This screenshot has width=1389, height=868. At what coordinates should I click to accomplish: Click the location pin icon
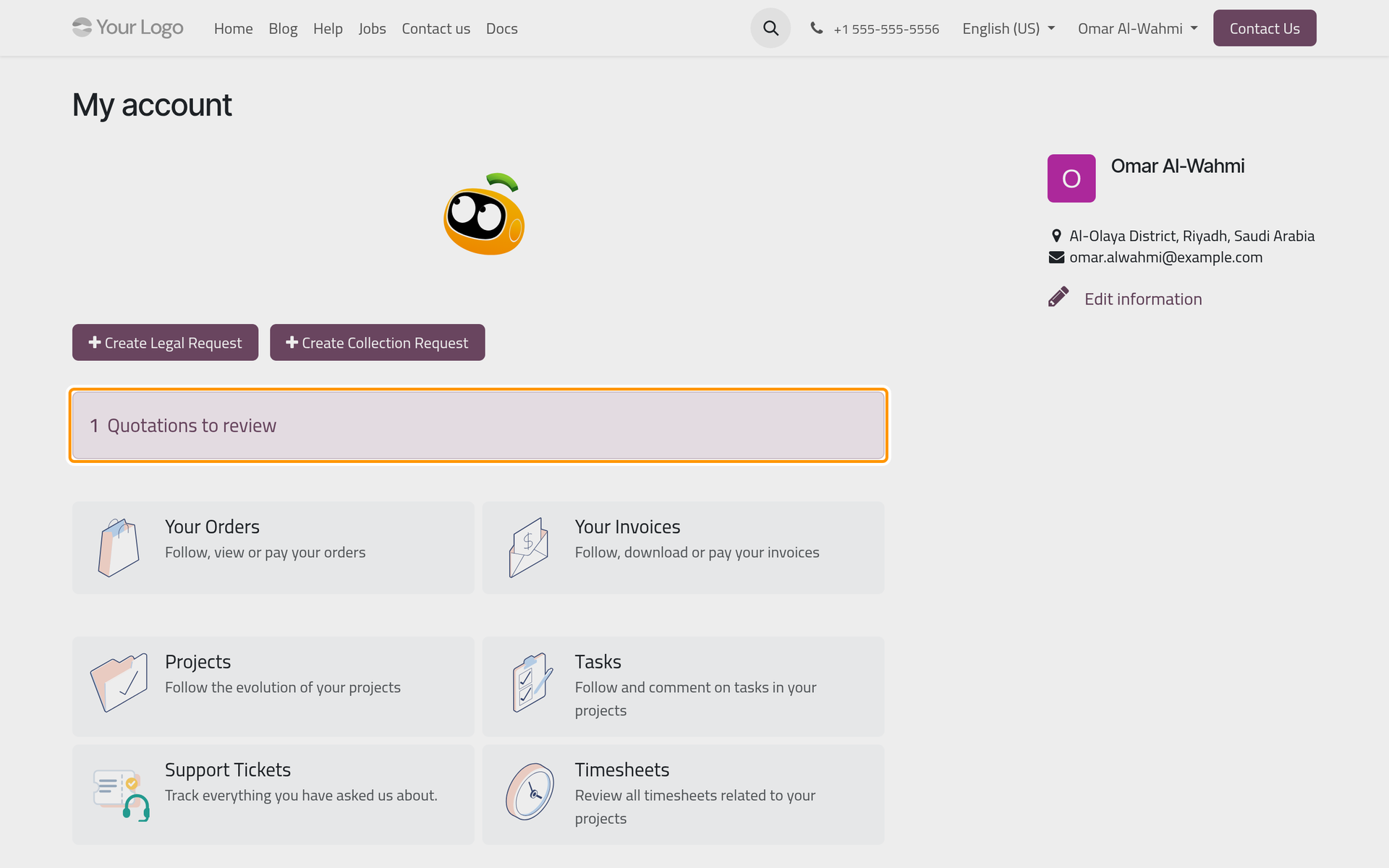1056,236
